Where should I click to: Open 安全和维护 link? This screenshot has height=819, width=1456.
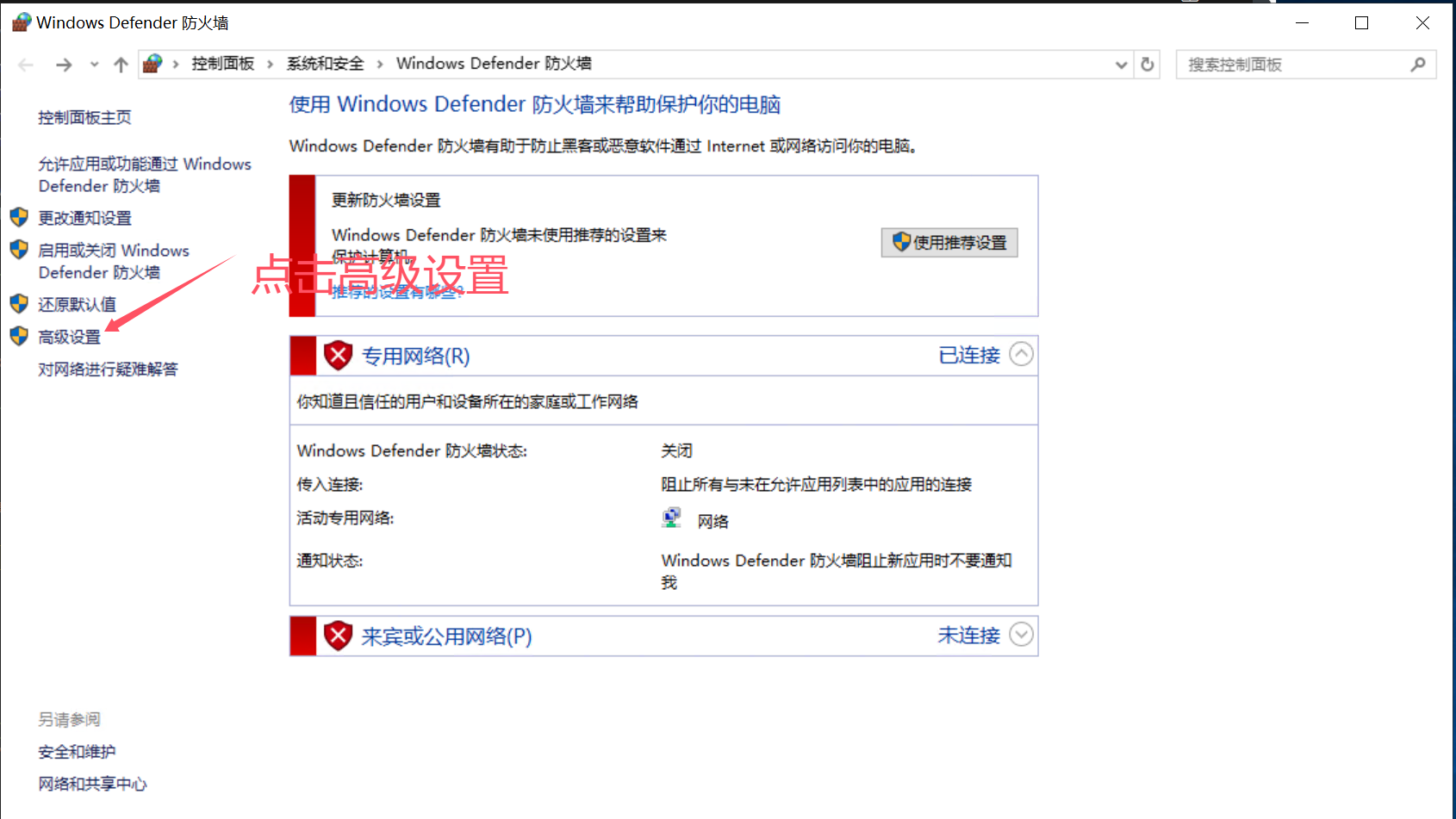pos(77,752)
